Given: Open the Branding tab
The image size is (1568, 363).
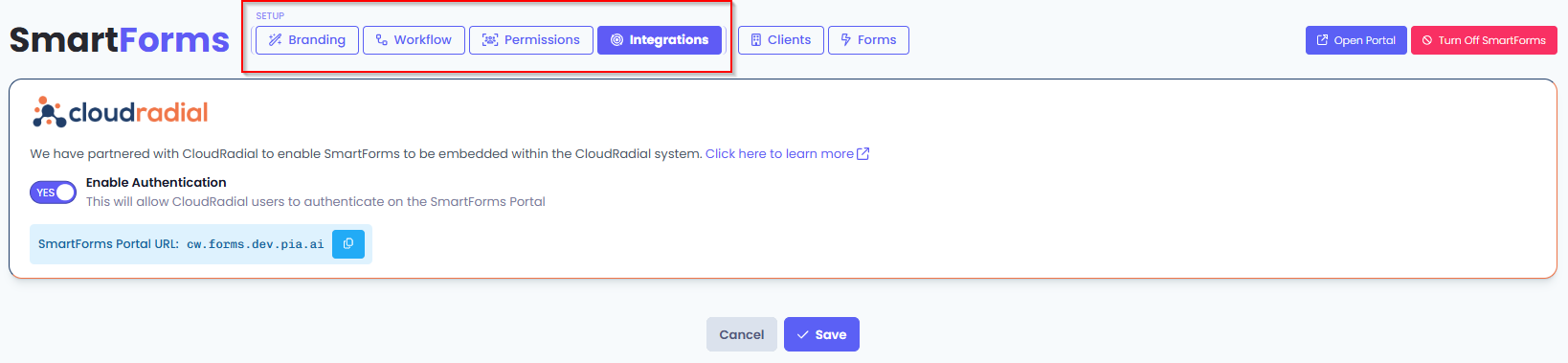Looking at the screenshot, I should click(x=307, y=40).
